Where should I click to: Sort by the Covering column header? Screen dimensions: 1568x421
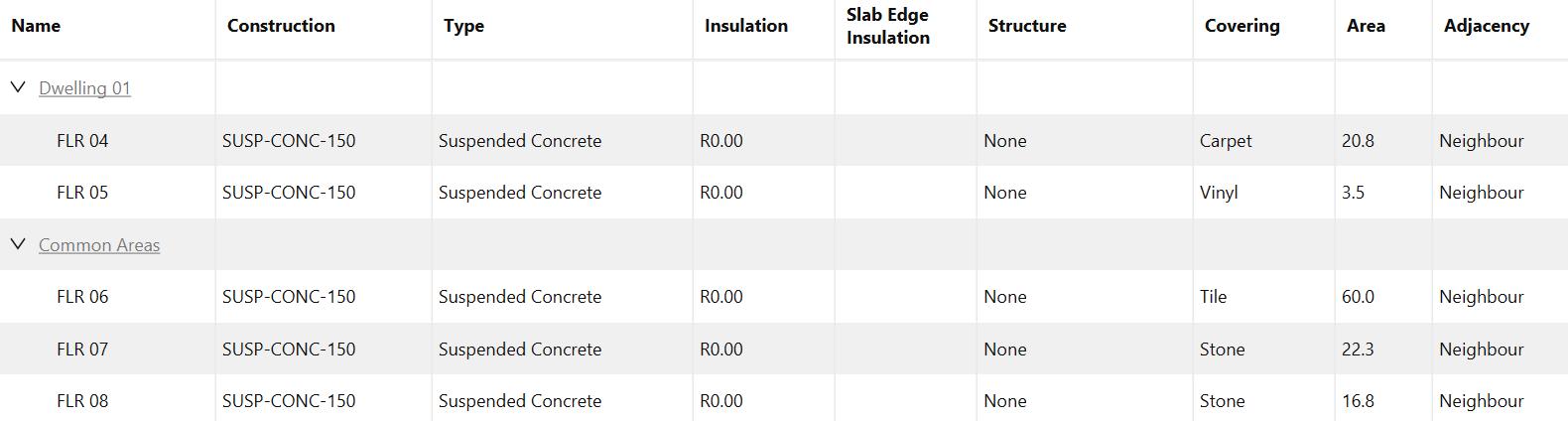1241,26
